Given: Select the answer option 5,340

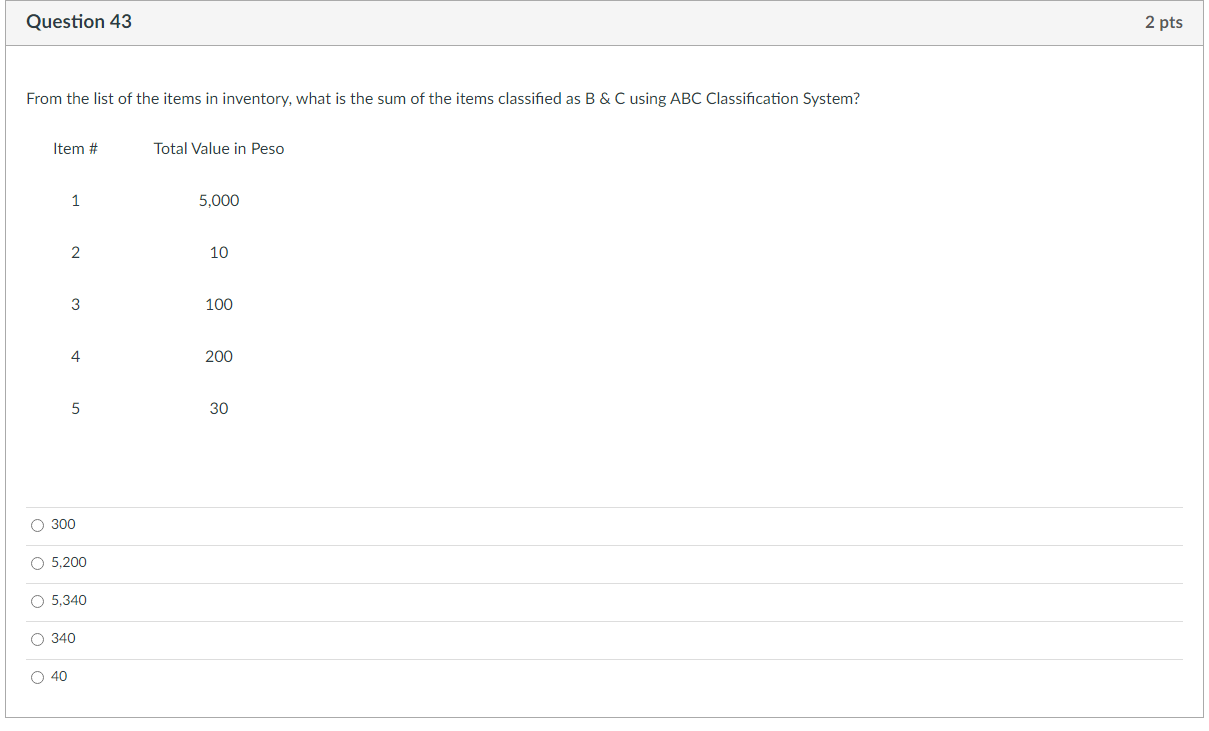Looking at the screenshot, I should (37, 600).
